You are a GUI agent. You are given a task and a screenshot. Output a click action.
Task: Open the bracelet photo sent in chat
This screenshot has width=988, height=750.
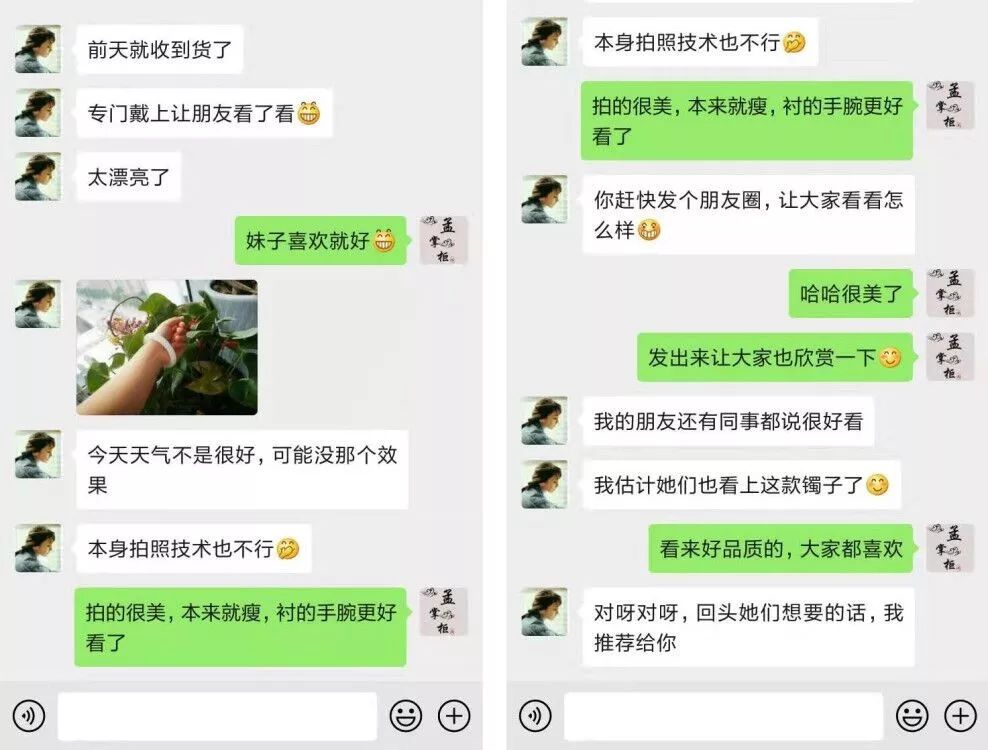pos(167,347)
